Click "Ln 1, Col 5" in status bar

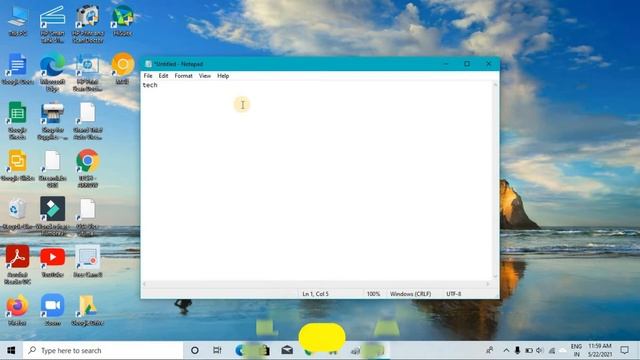click(x=315, y=293)
